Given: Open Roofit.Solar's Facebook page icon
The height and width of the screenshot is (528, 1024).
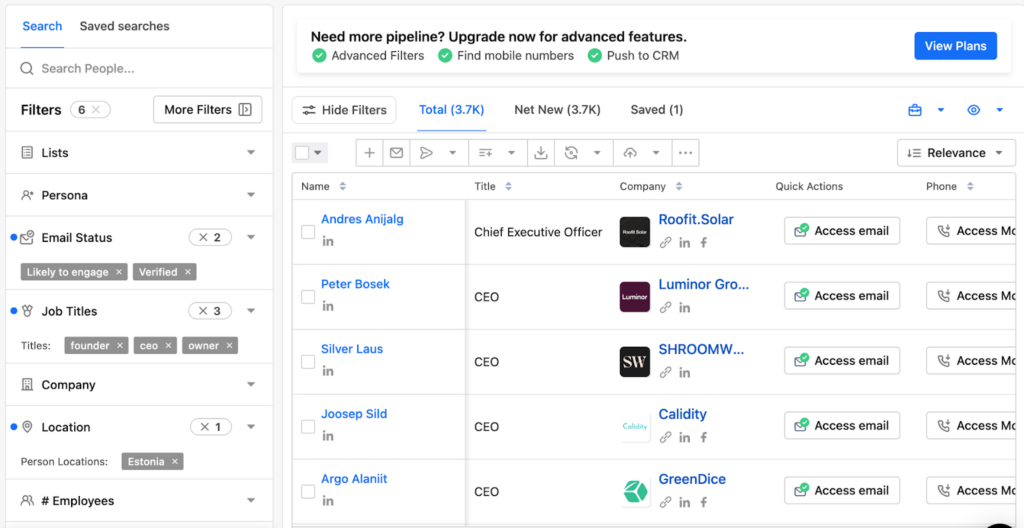Looking at the screenshot, I should click(x=703, y=243).
